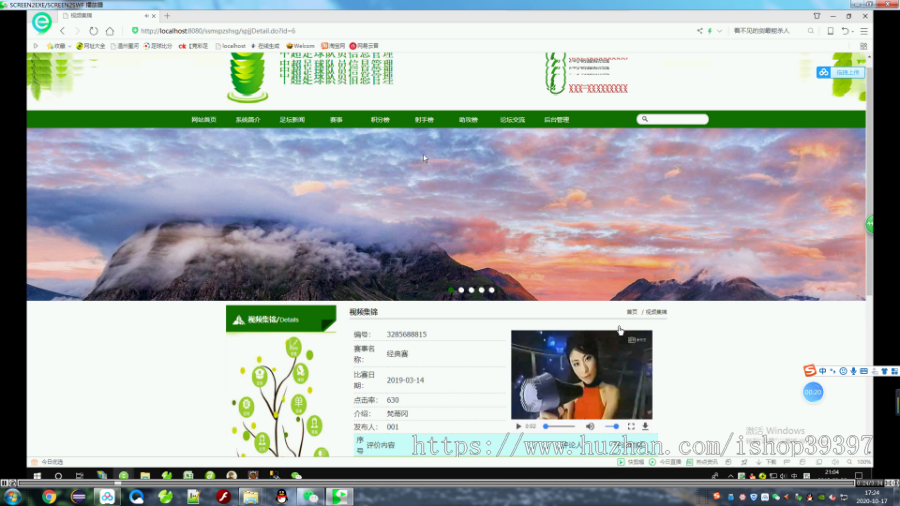Screen dimensions: 900x506
Task: Play the embedded video clip
Action: tap(518, 426)
